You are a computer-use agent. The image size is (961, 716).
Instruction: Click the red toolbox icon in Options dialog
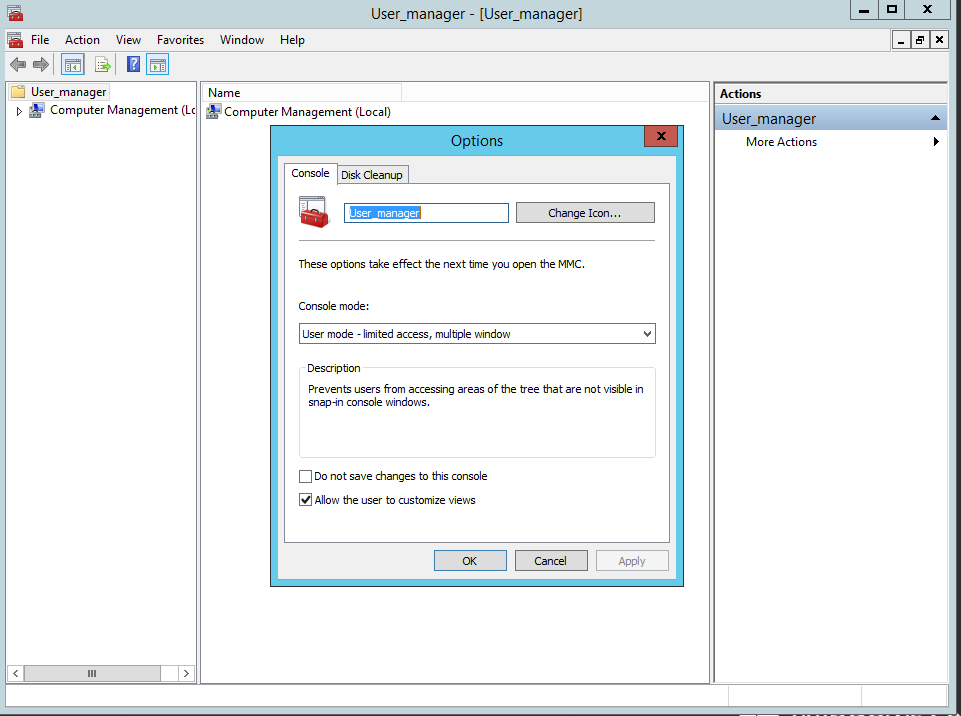[x=314, y=212]
